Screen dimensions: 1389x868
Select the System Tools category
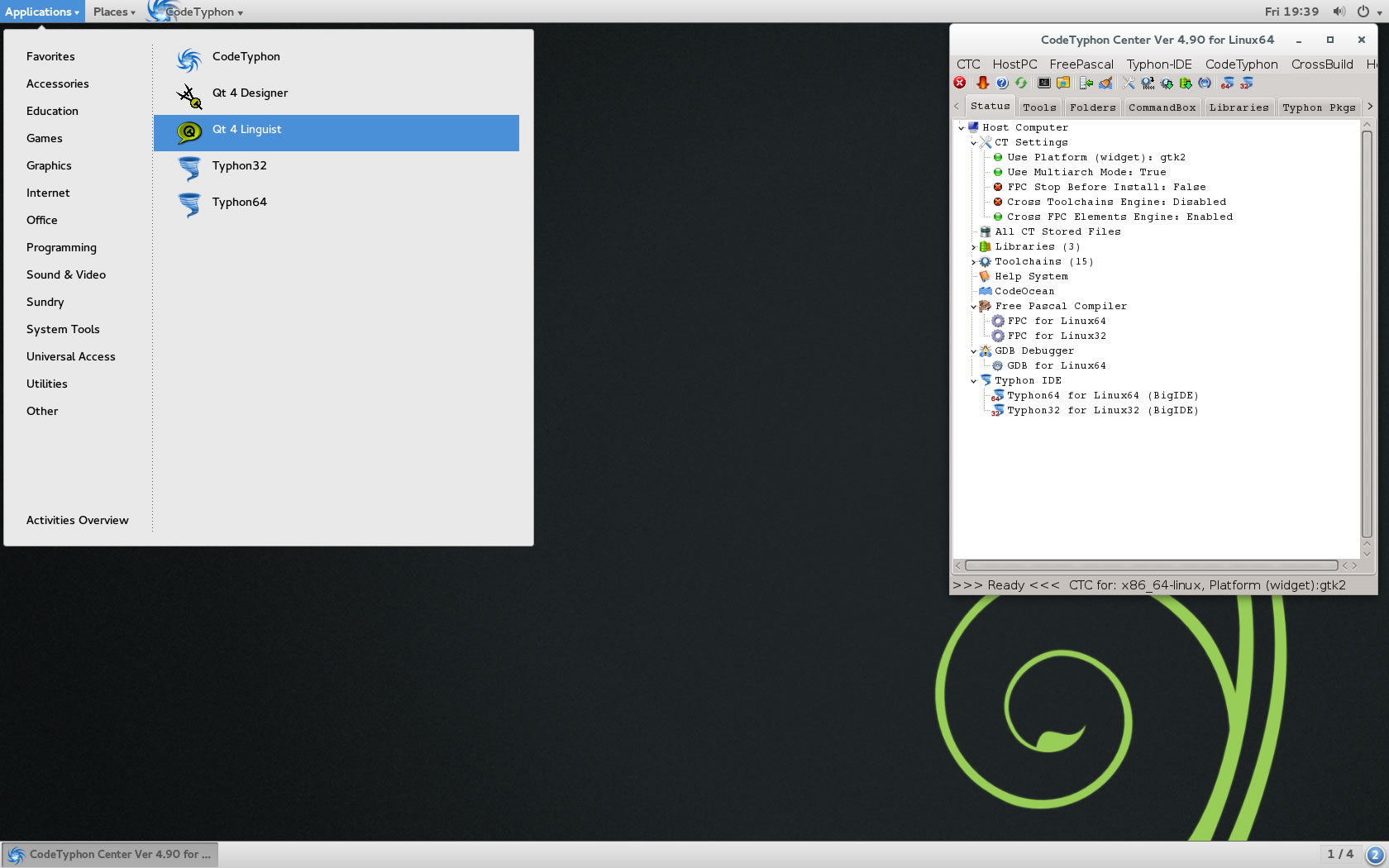(x=63, y=329)
